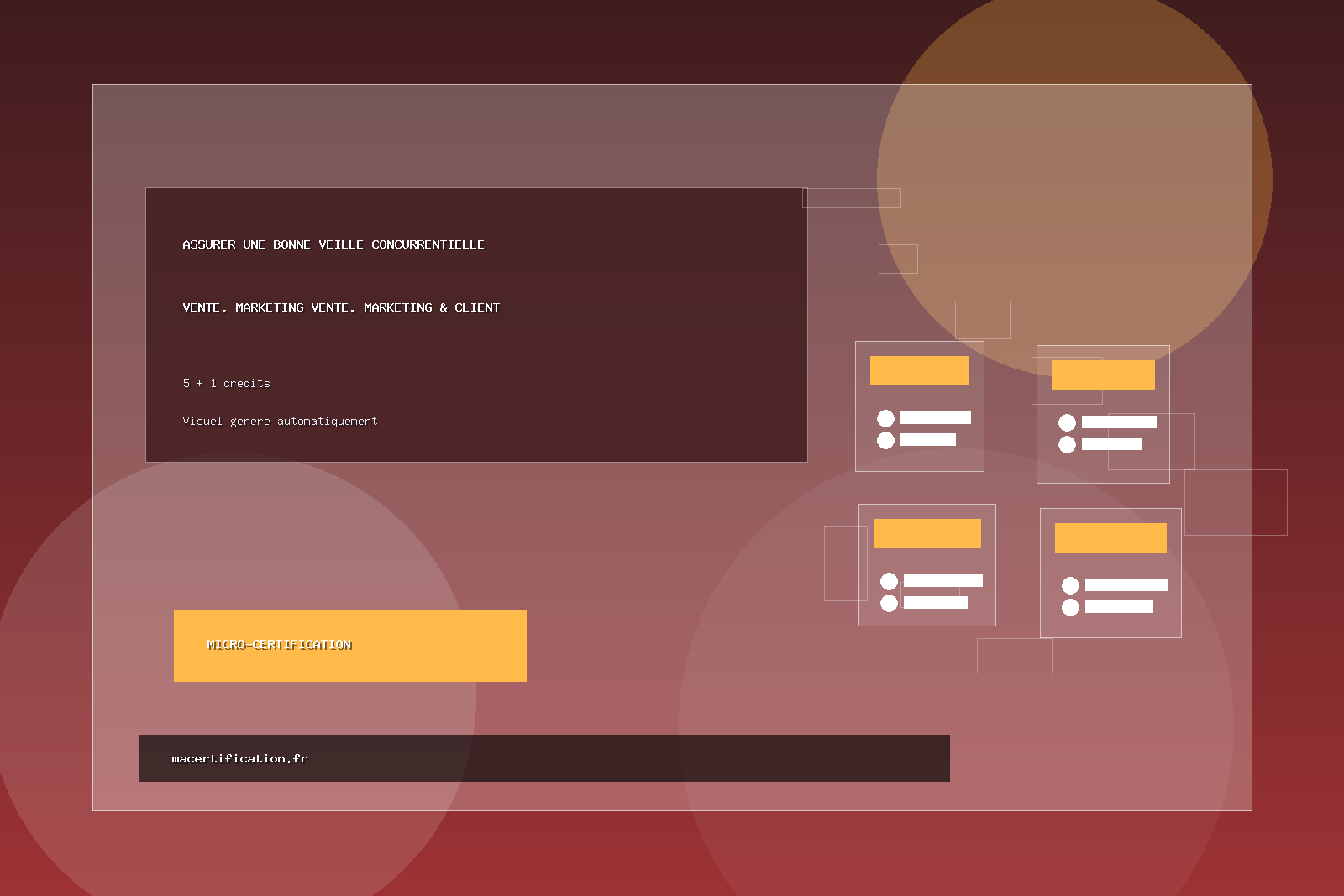Click orange header bar of bottom-right card
This screenshot has height=896, width=1344.
click(1110, 537)
